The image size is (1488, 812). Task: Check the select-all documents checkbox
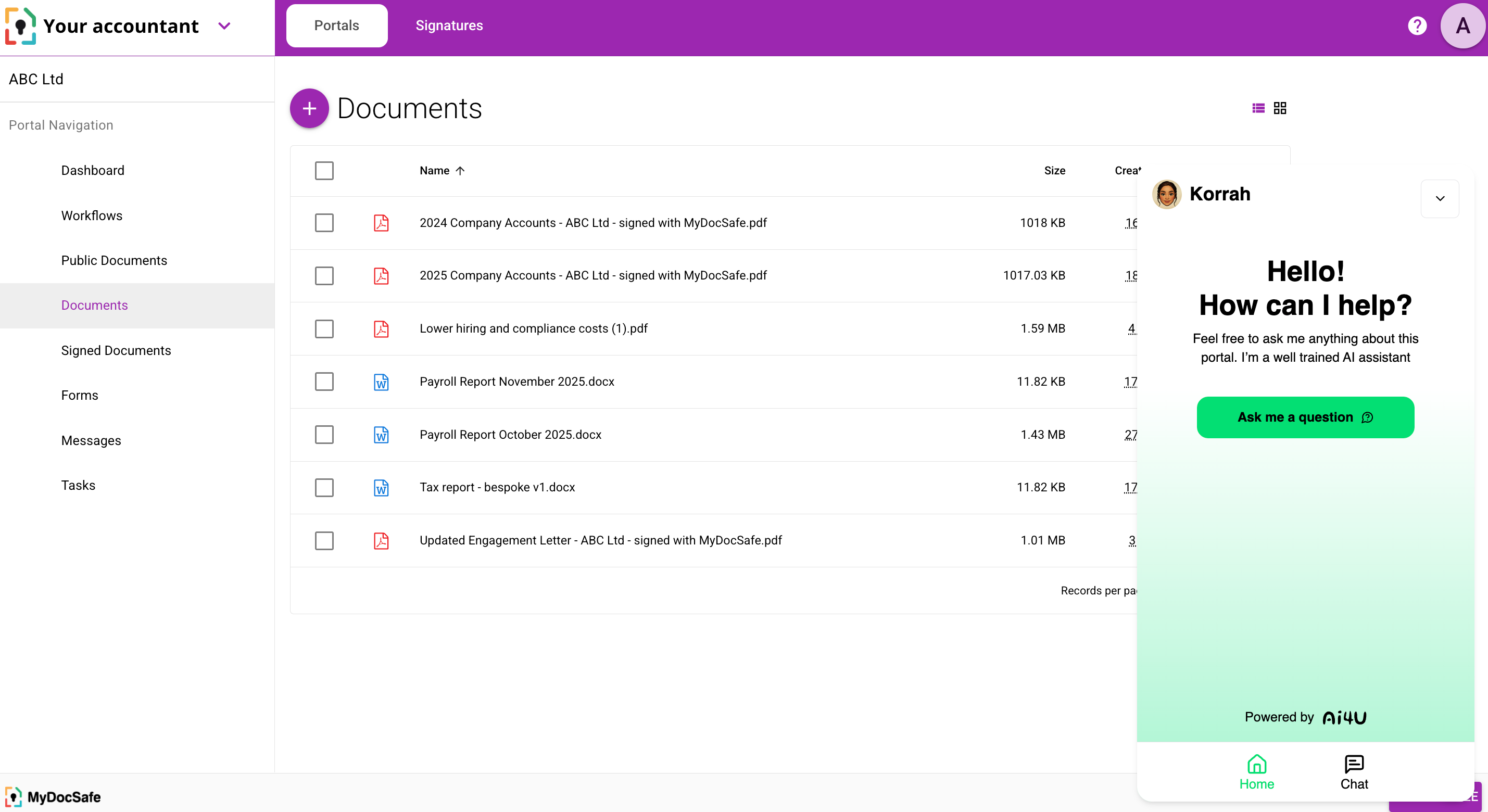(x=324, y=170)
